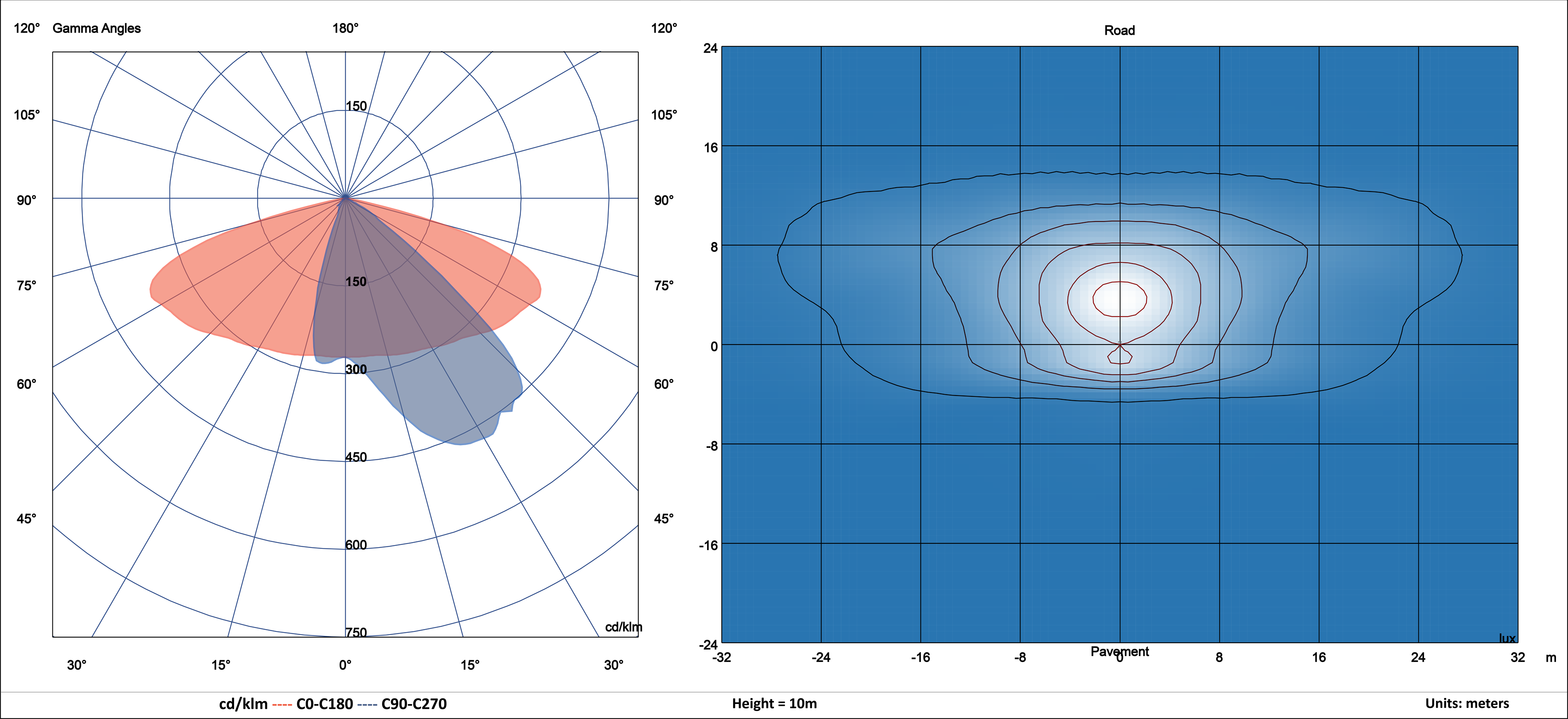Image resolution: width=1568 pixels, height=719 pixels.
Task: Click the innermost isolux contour hotspot
Action: pyautogui.click(x=1120, y=299)
